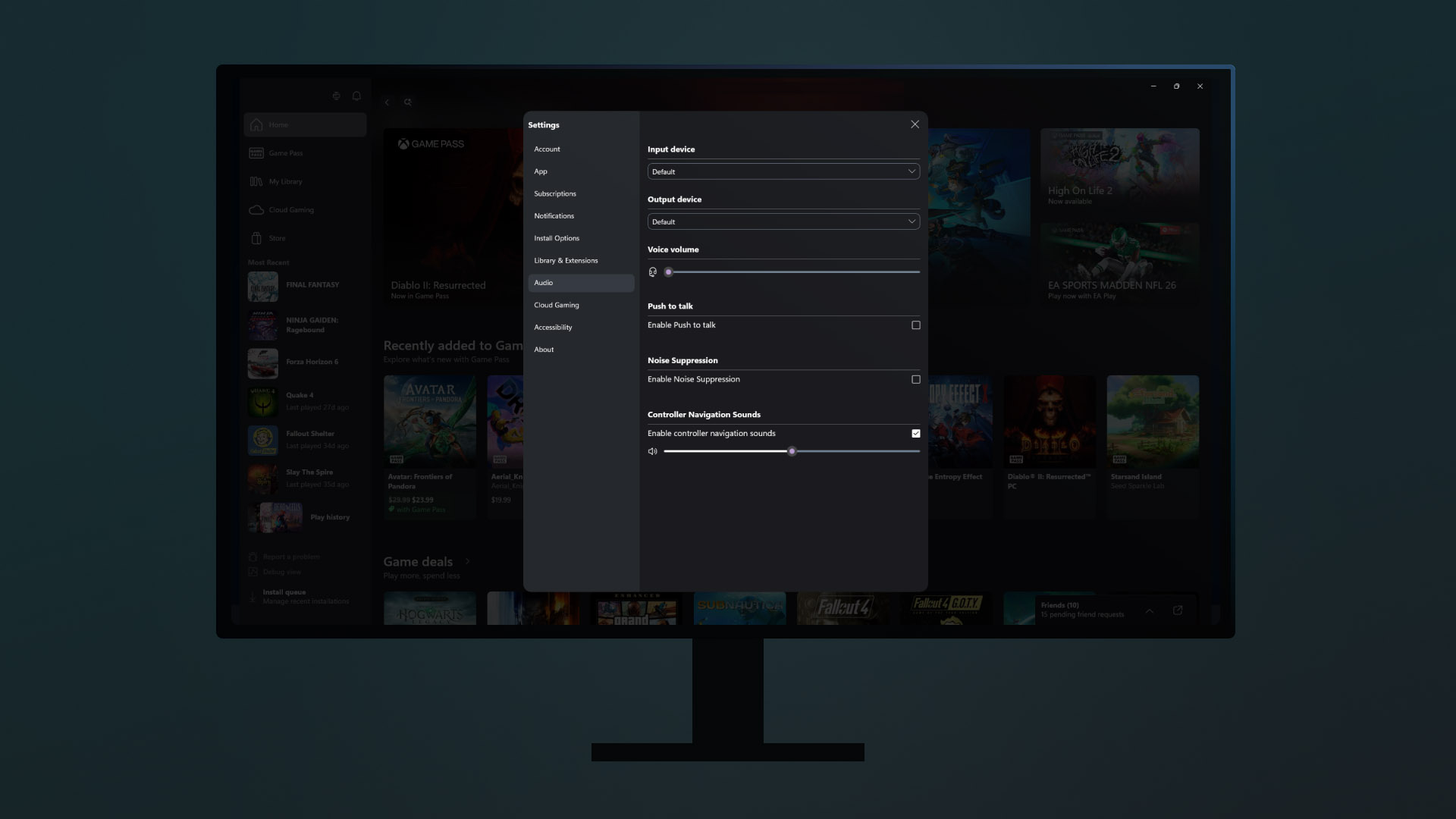Enable Push to talk
This screenshot has height=819, width=1456.
click(915, 325)
